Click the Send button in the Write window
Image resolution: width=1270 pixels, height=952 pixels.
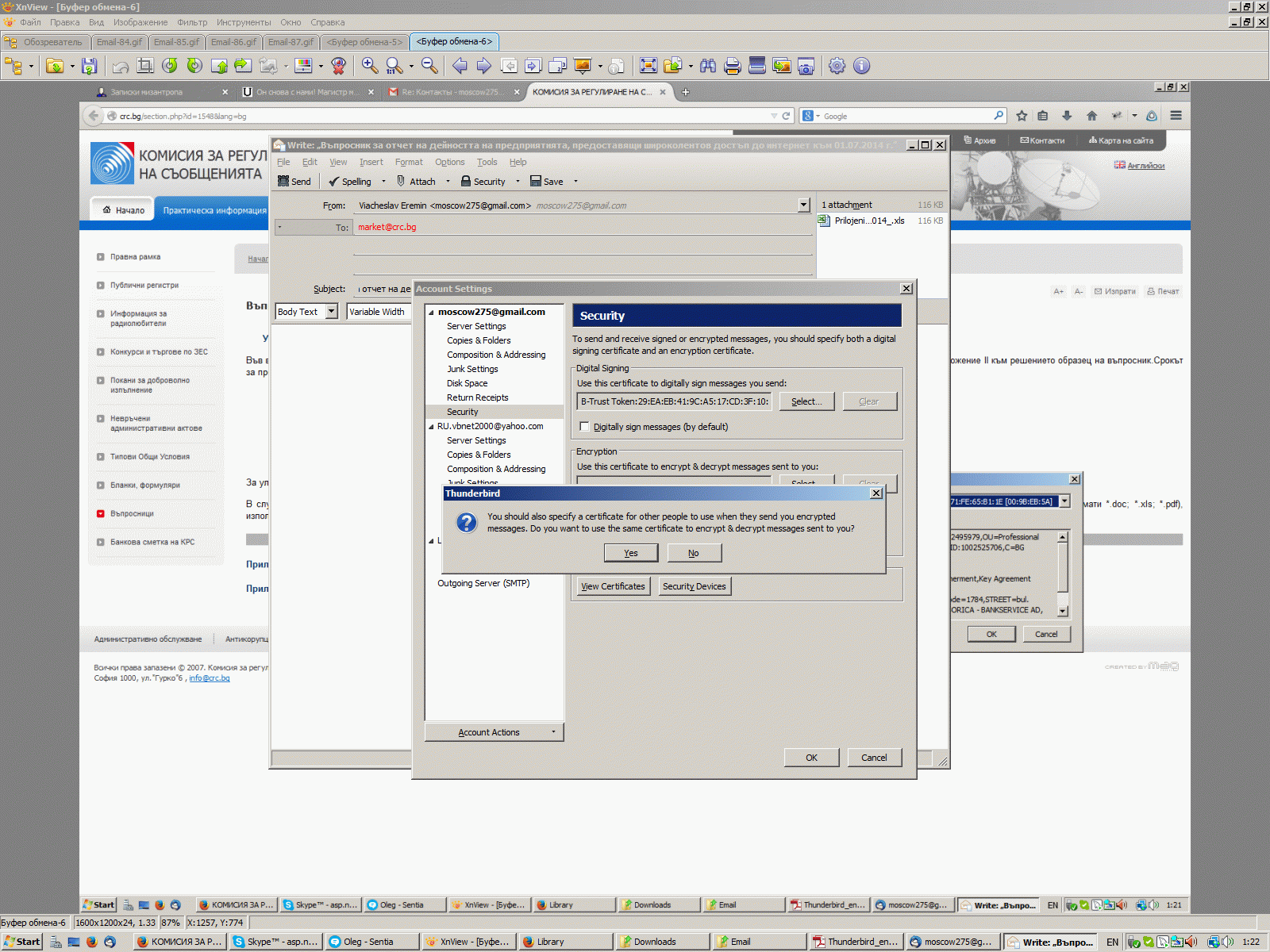tap(294, 182)
